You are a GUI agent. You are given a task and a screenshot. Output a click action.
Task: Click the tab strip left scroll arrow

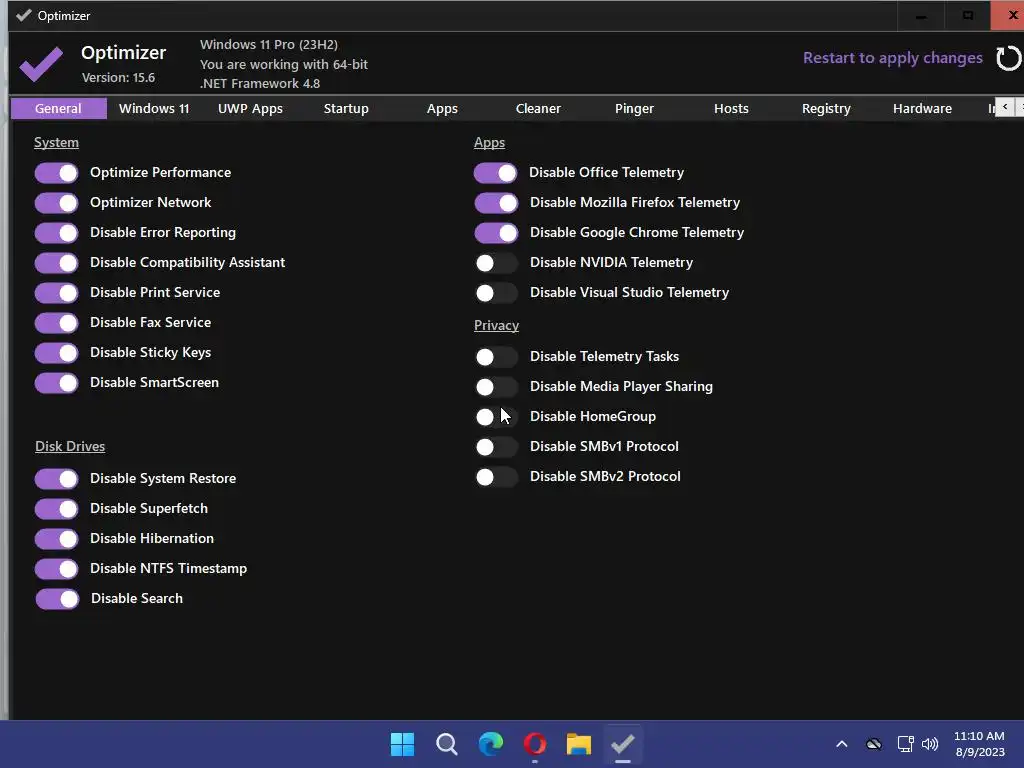(x=1005, y=107)
